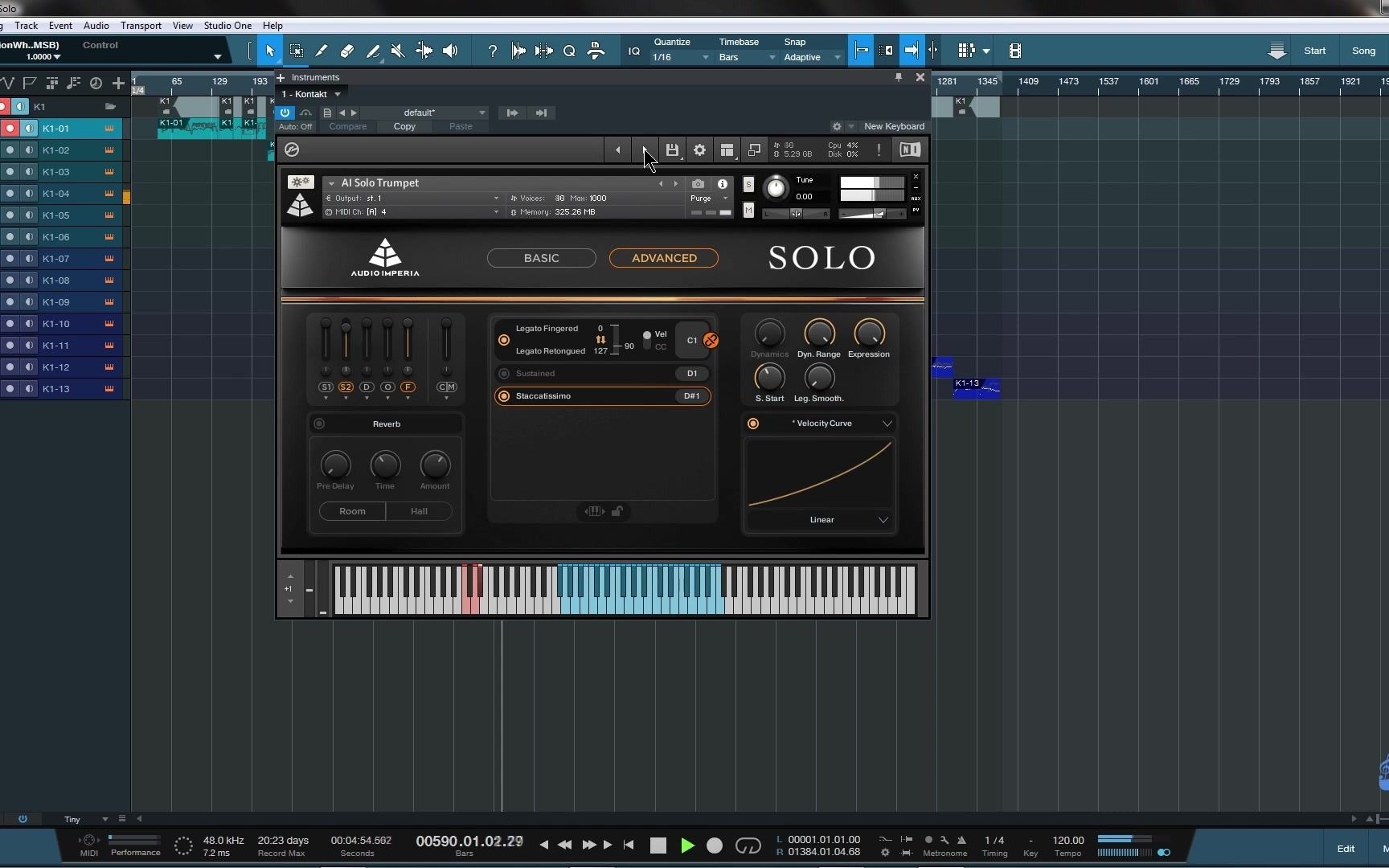
Task: Enable the Reverb power toggle
Action: pos(319,424)
